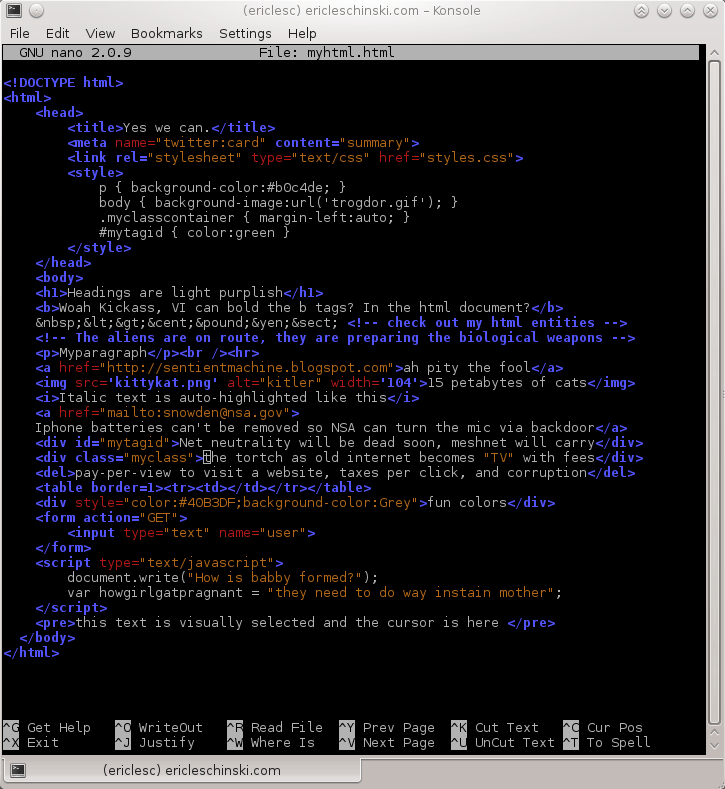The height and width of the screenshot is (789, 725).
Task: Click the 'fun colors' div line
Action: coord(295,503)
